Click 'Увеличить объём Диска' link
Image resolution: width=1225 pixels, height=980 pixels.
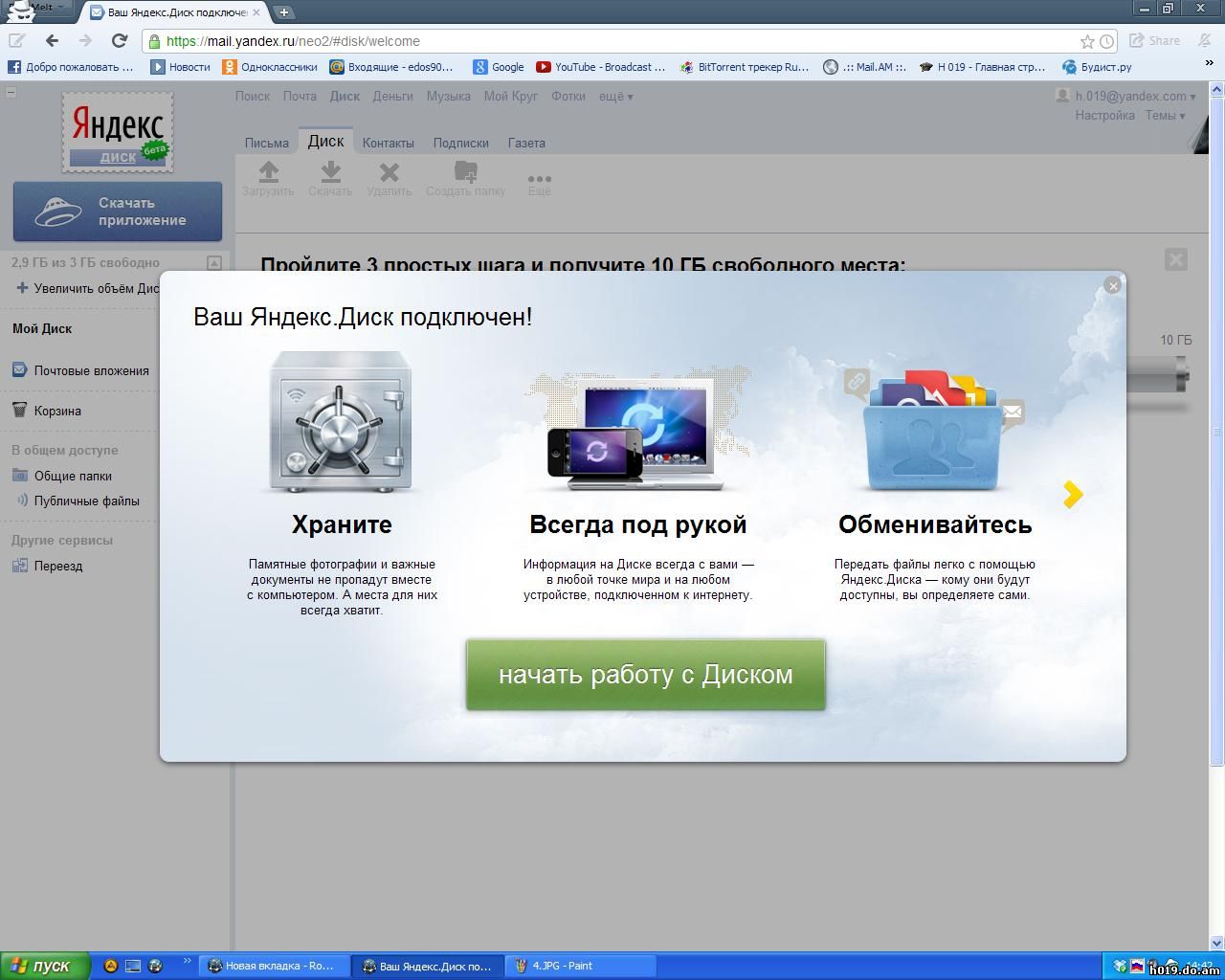click(88, 288)
